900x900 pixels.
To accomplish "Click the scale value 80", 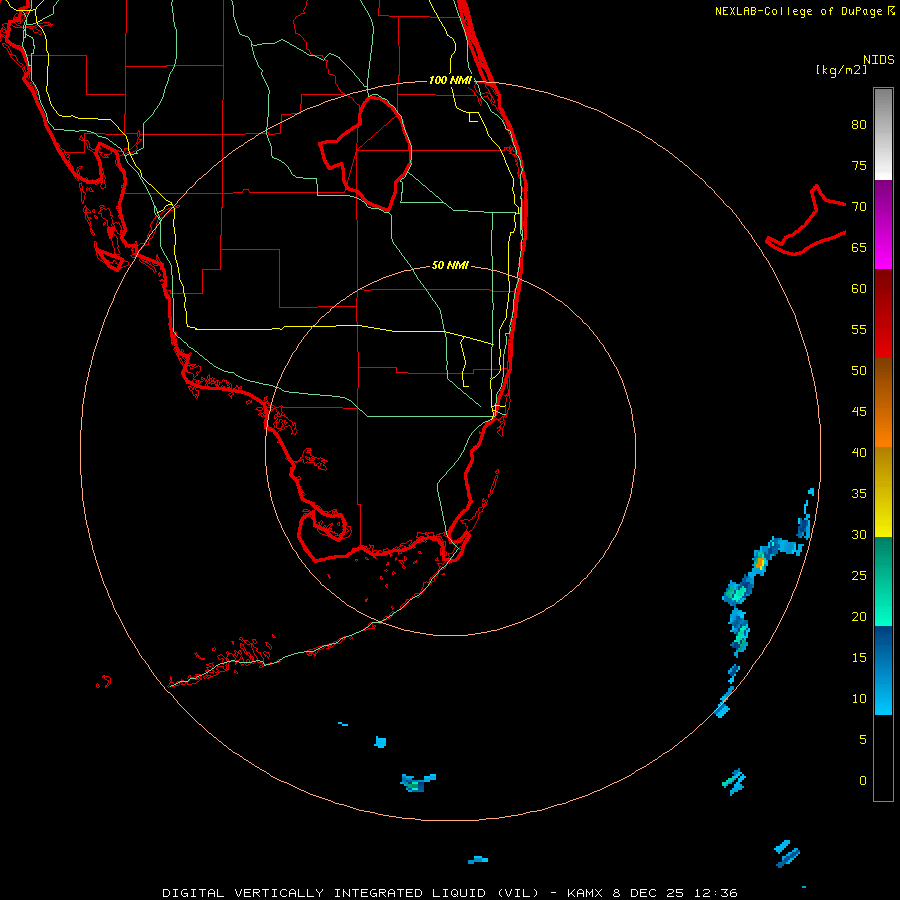I will point(859,125).
